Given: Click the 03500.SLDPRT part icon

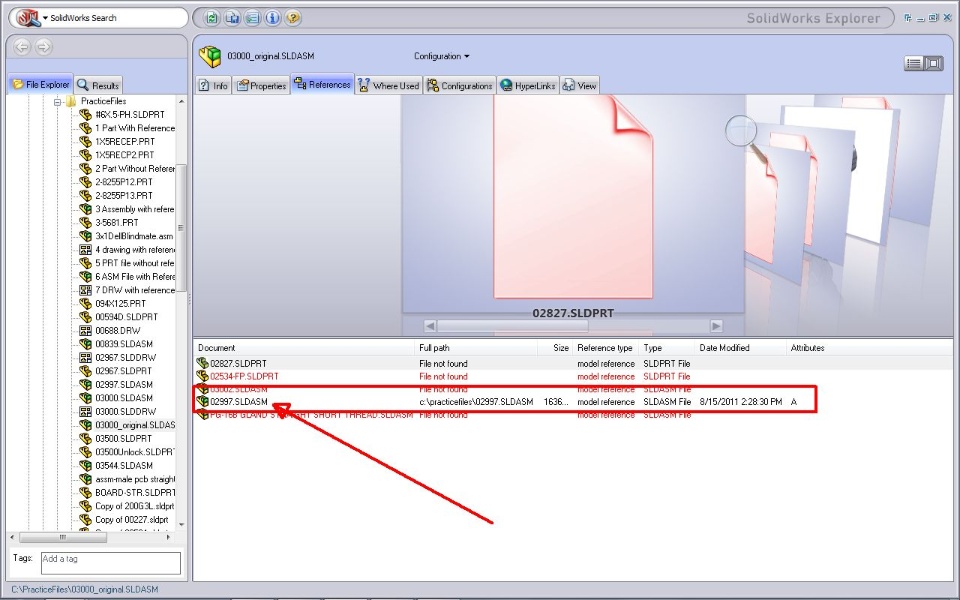Looking at the screenshot, I should [x=85, y=438].
